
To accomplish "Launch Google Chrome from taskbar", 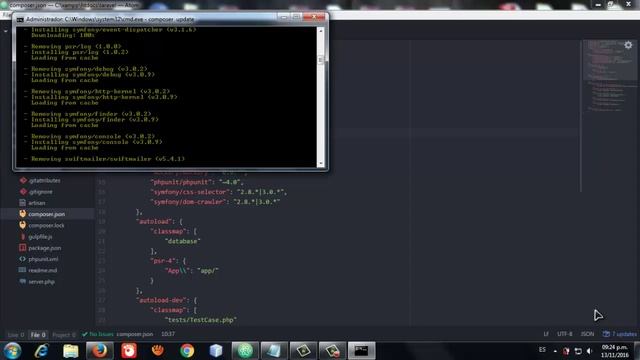I will tap(187, 351).
